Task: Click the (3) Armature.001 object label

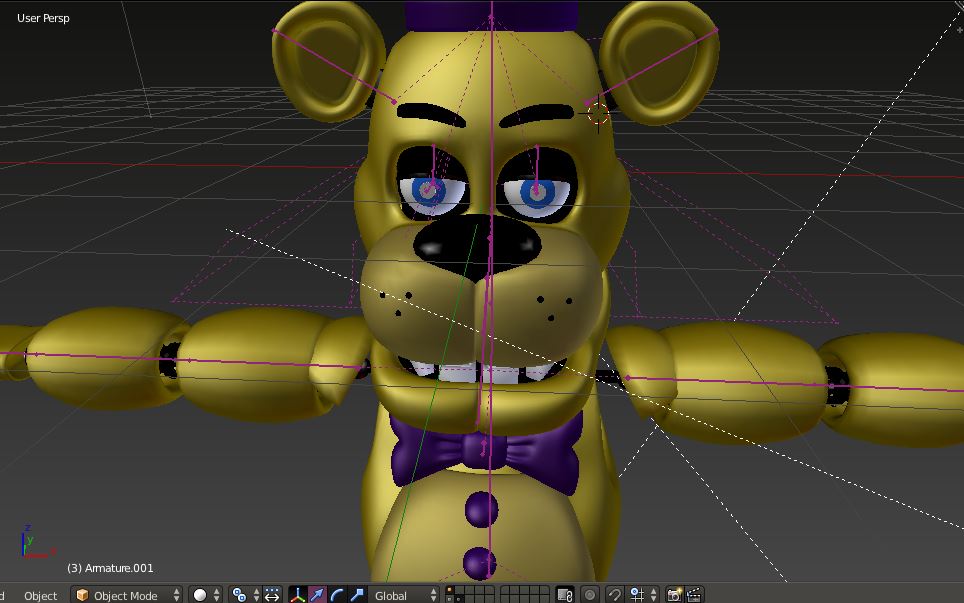Action: pos(110,568)
